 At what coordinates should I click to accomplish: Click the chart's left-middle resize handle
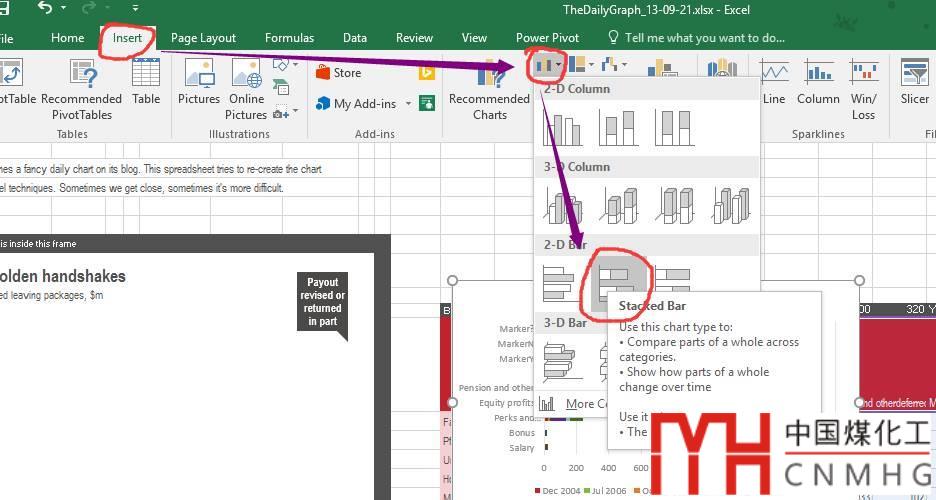[452, 403]
